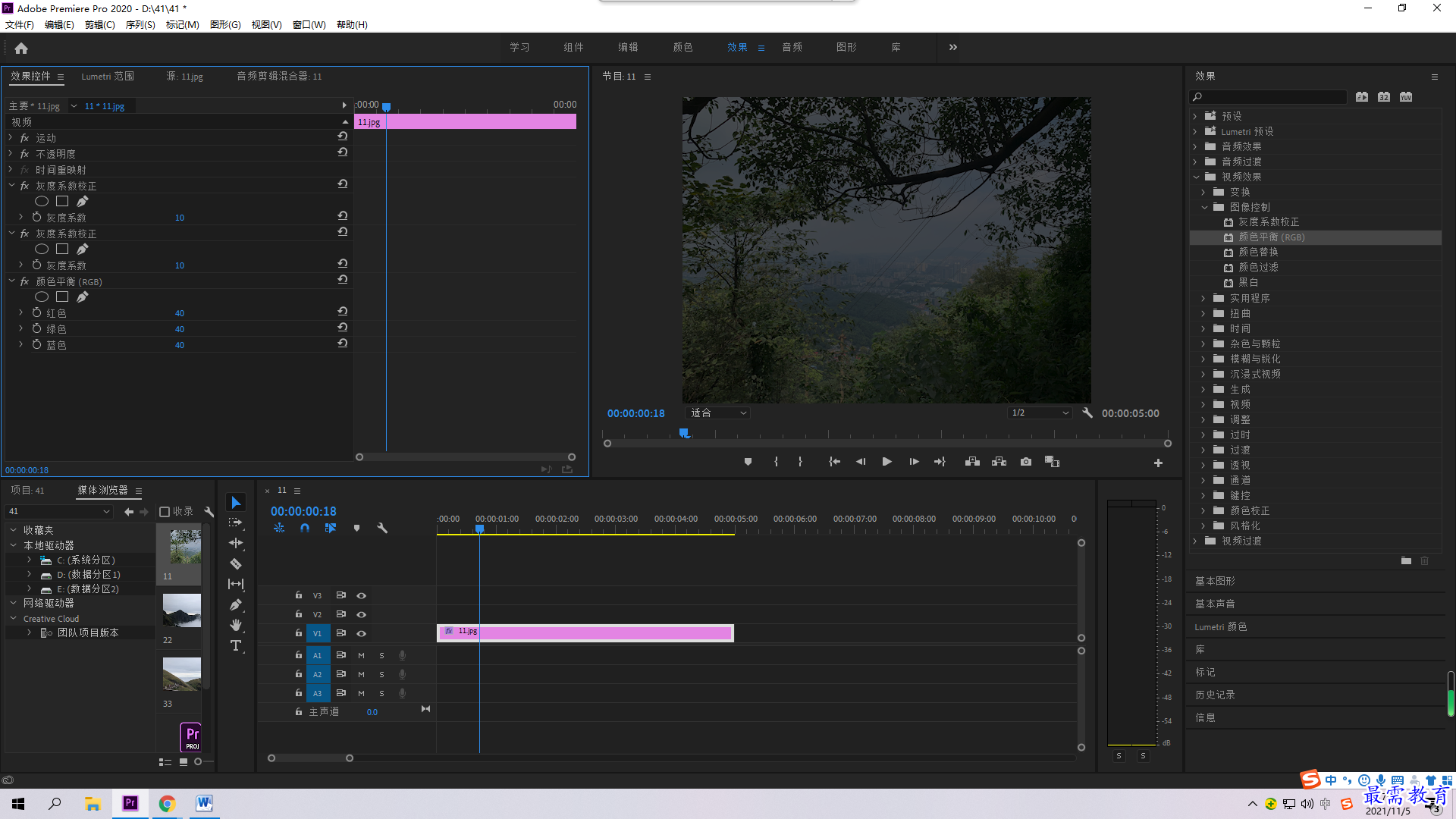Open the program monitor button editor plus

click(x=1158, y=463)
